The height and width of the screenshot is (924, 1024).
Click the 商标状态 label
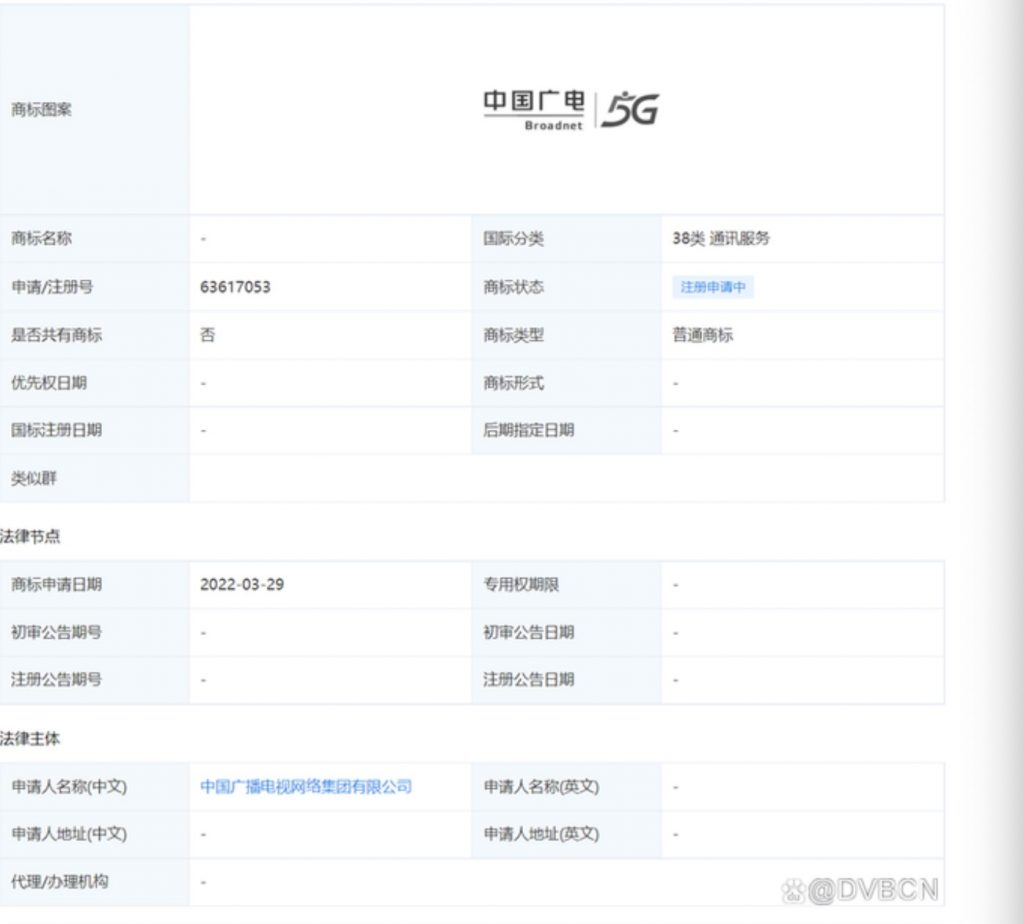513,287
